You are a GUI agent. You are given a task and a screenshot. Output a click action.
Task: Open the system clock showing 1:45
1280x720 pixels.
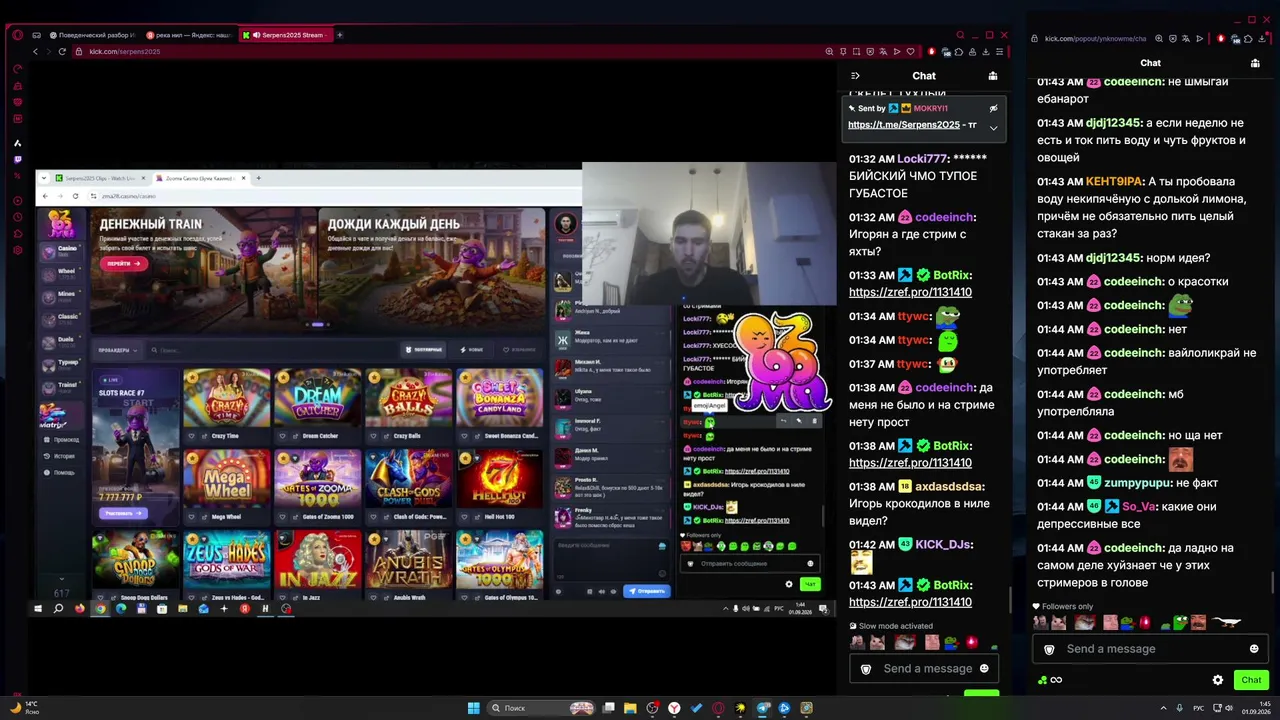1256,708
